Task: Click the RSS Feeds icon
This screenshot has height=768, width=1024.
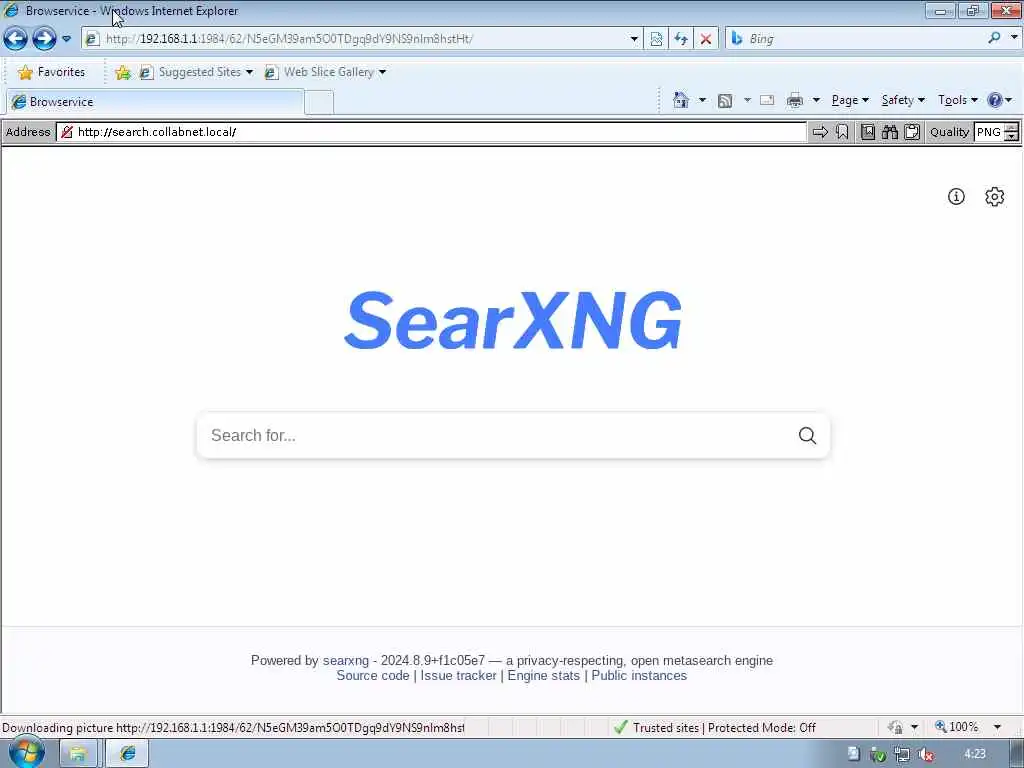Action: tap(725, 100)
